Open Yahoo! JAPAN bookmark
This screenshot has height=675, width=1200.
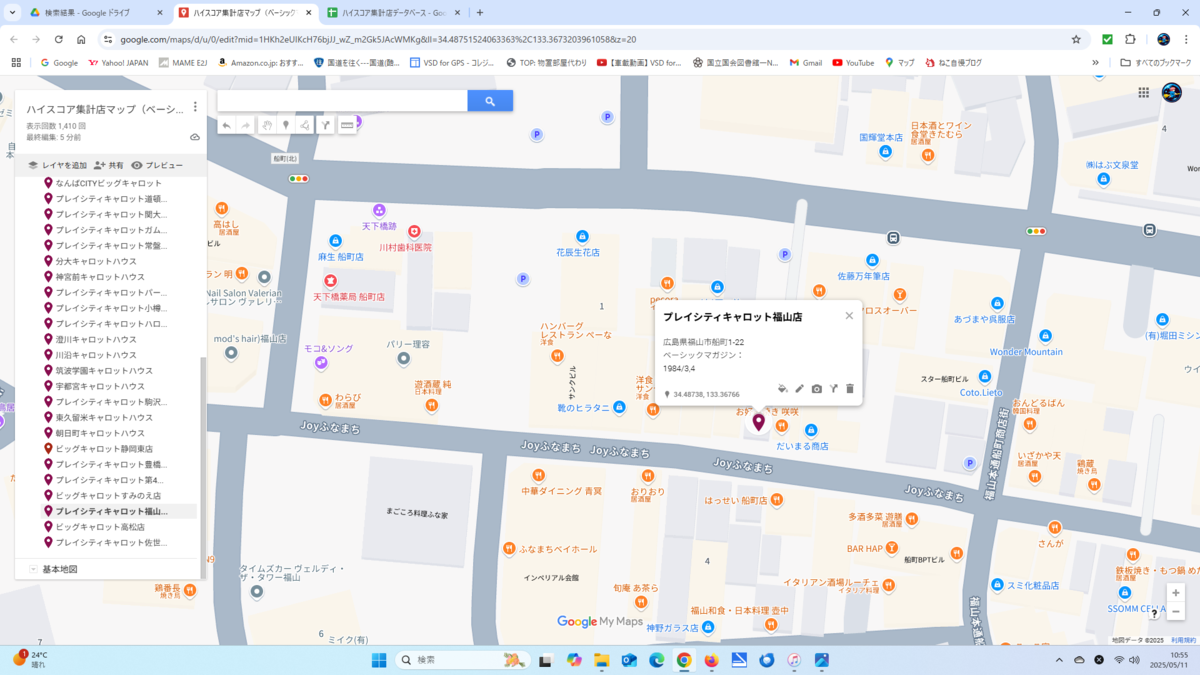[118, 63]
